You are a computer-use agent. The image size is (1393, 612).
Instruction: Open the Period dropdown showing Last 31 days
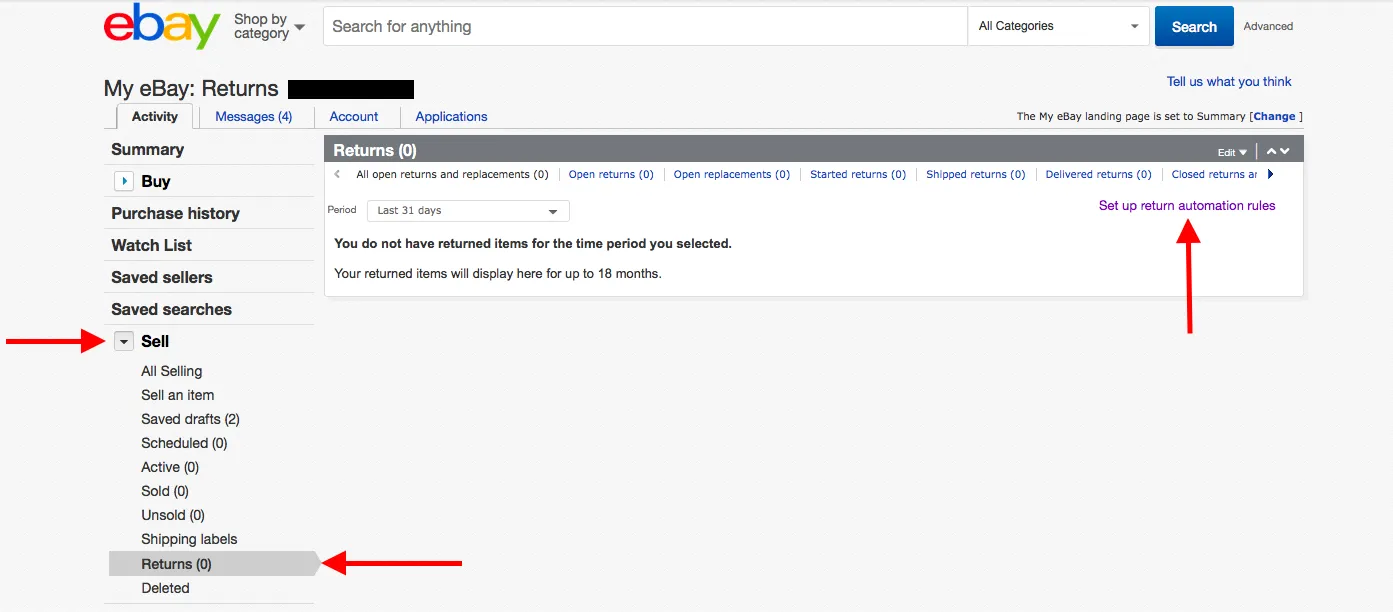[x=468, y=211]
